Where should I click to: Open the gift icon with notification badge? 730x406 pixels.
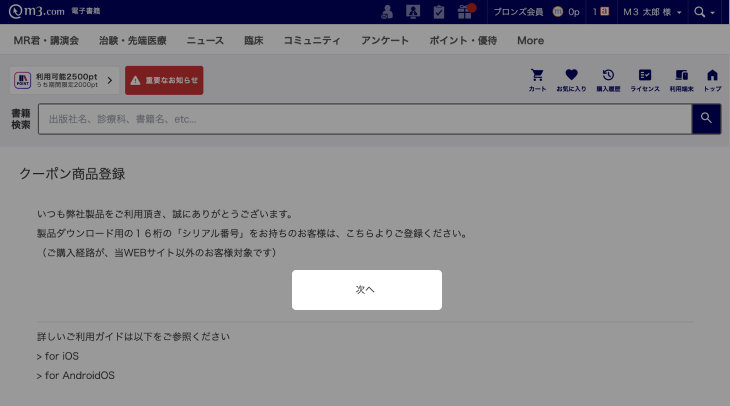(466, 12)
